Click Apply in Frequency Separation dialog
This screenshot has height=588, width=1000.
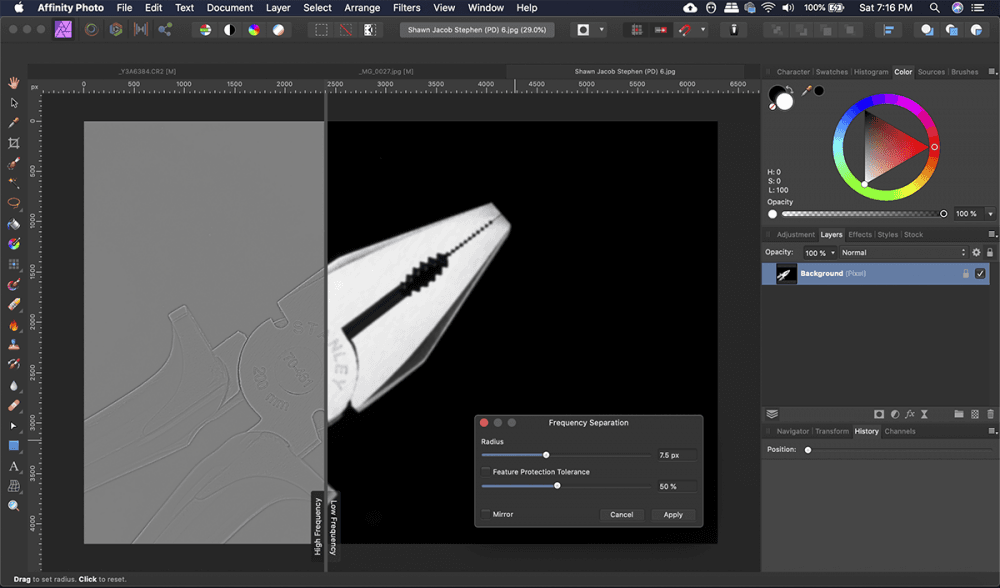click(673, 514)
